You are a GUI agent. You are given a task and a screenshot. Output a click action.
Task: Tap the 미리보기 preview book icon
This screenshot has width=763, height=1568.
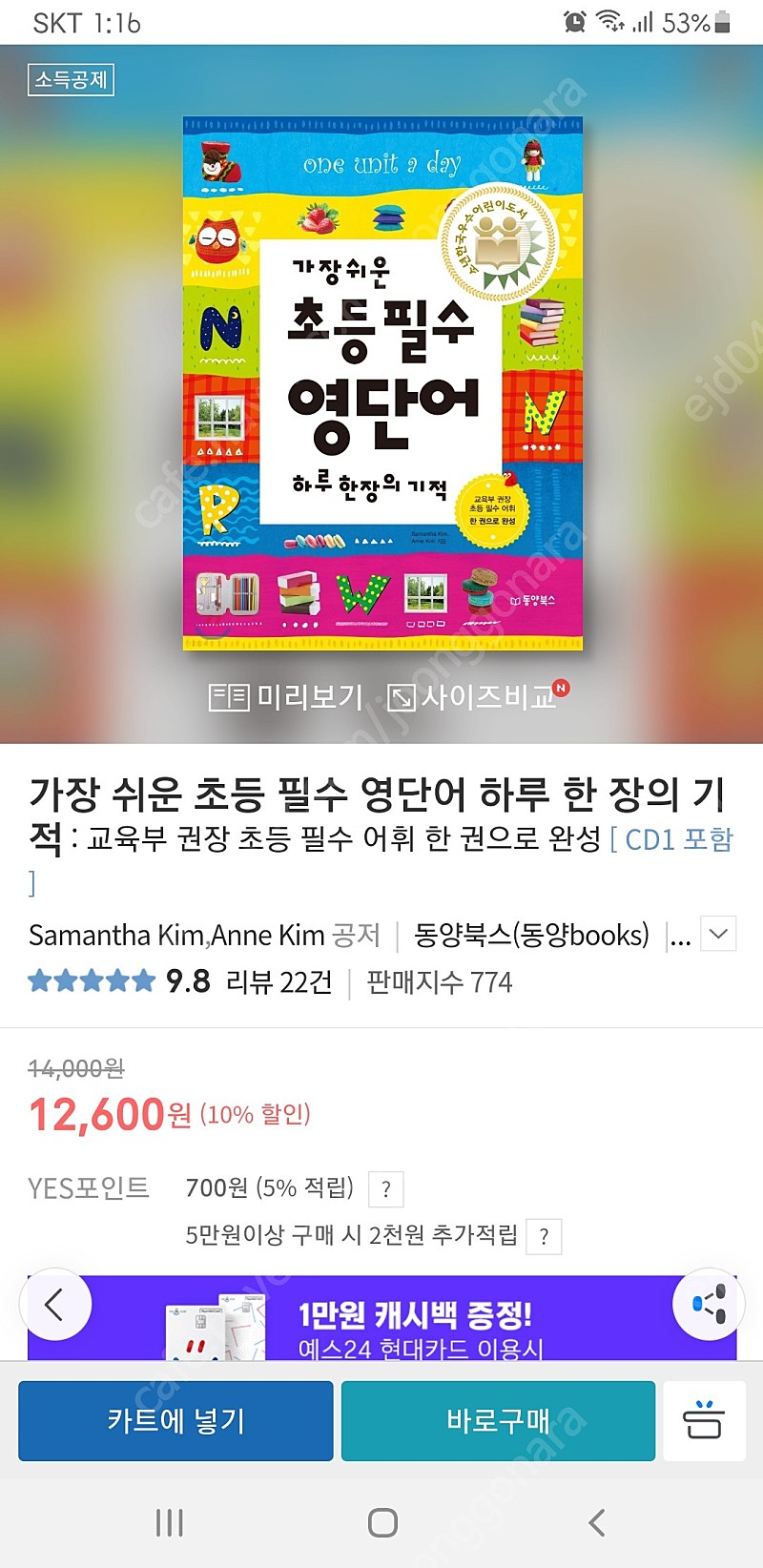coord(229,697)
